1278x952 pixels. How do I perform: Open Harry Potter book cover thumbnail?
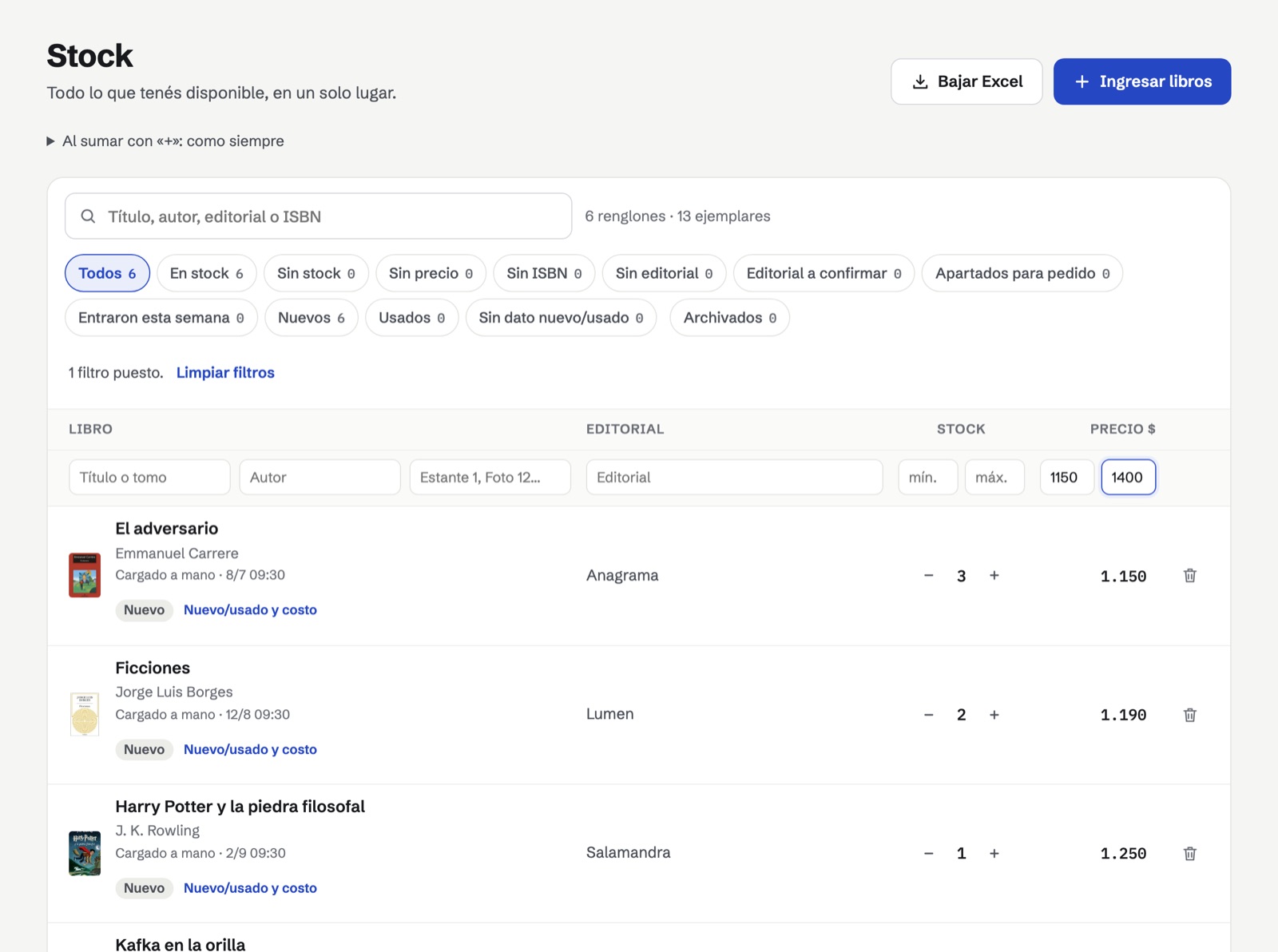point(85,853)
